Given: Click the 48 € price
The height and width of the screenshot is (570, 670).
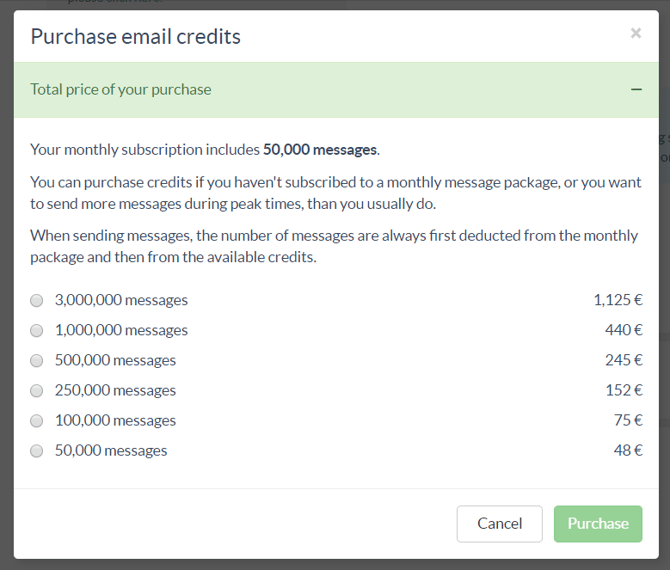Looking at the screenshot, I should (x=628, y=450).
